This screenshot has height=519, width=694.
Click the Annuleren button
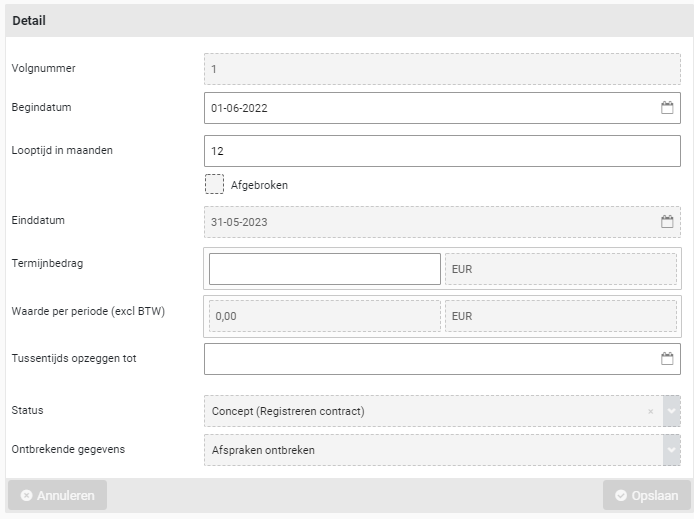click(x=57, y=495)
